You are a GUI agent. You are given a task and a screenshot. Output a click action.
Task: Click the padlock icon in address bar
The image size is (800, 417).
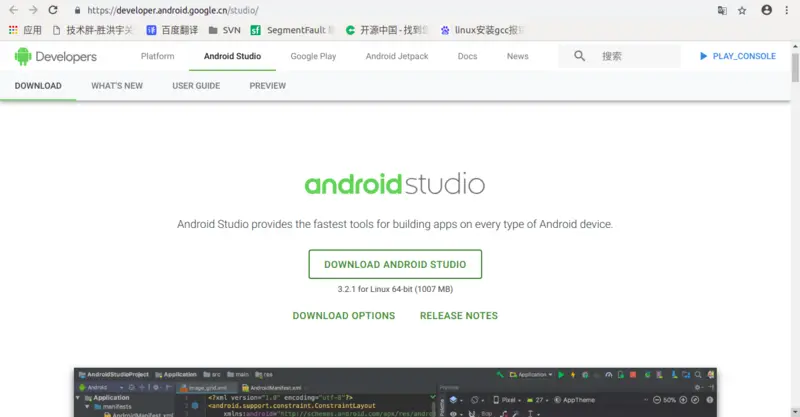point(77,10)
